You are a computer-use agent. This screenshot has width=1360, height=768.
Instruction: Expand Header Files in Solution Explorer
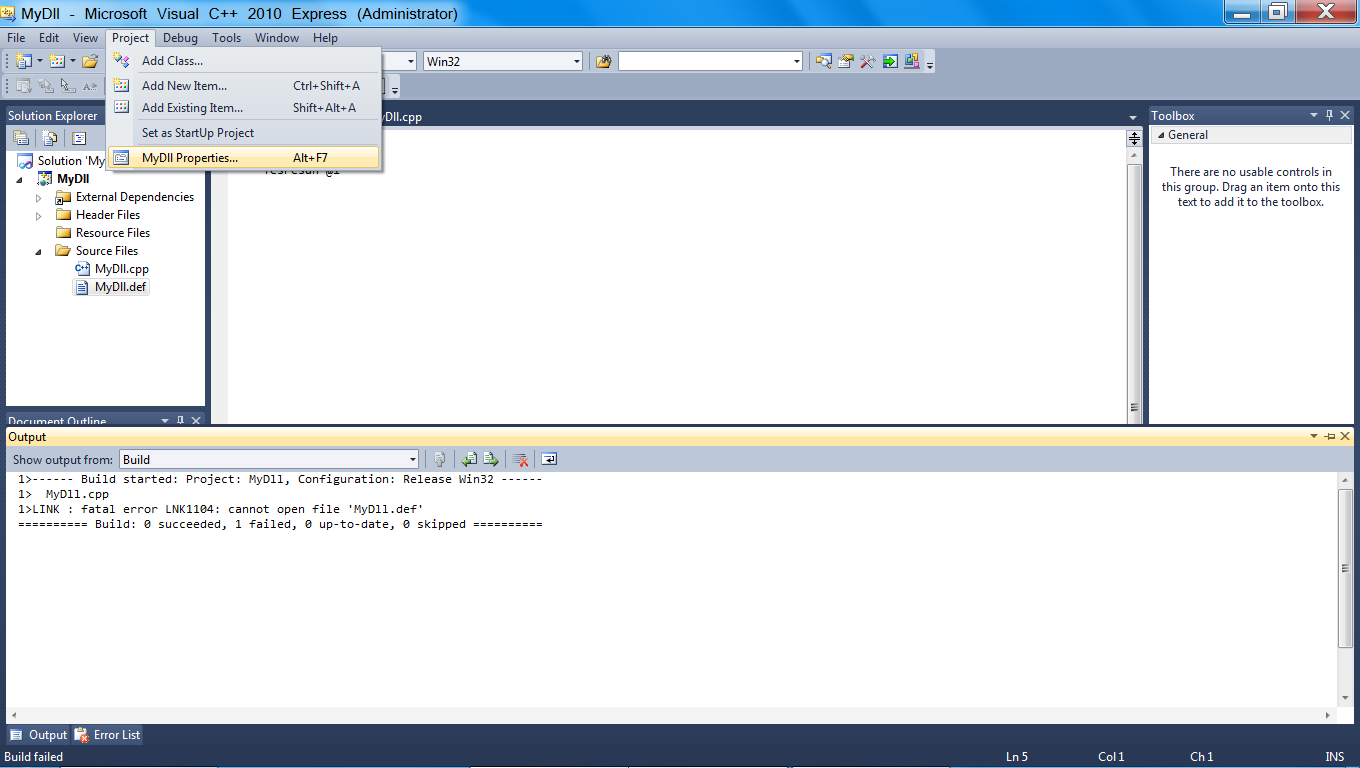[38, 214]
